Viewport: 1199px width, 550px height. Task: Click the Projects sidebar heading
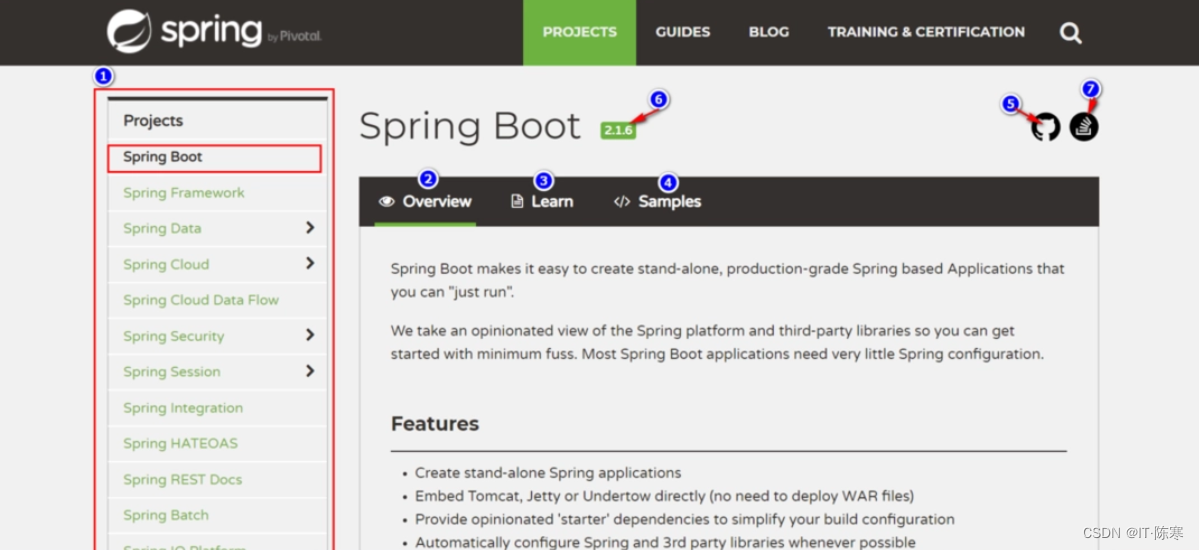(x=153, y=121)
